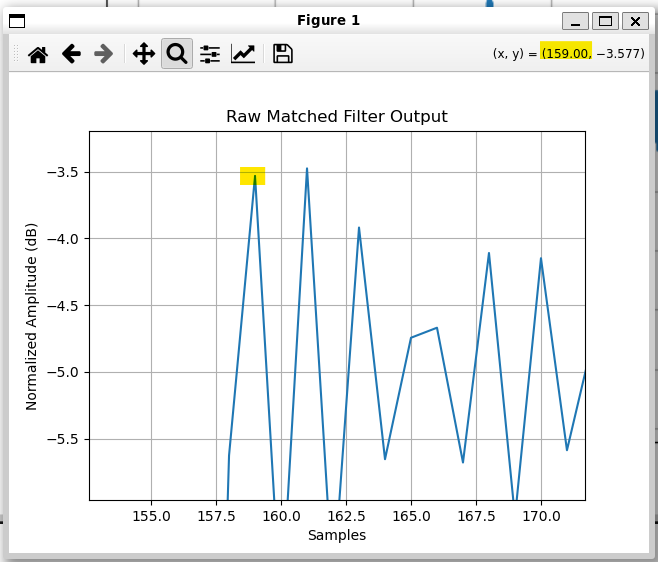658x562 pixels.
Task: Close the Figure 1 window
Action: click(635, 21)
